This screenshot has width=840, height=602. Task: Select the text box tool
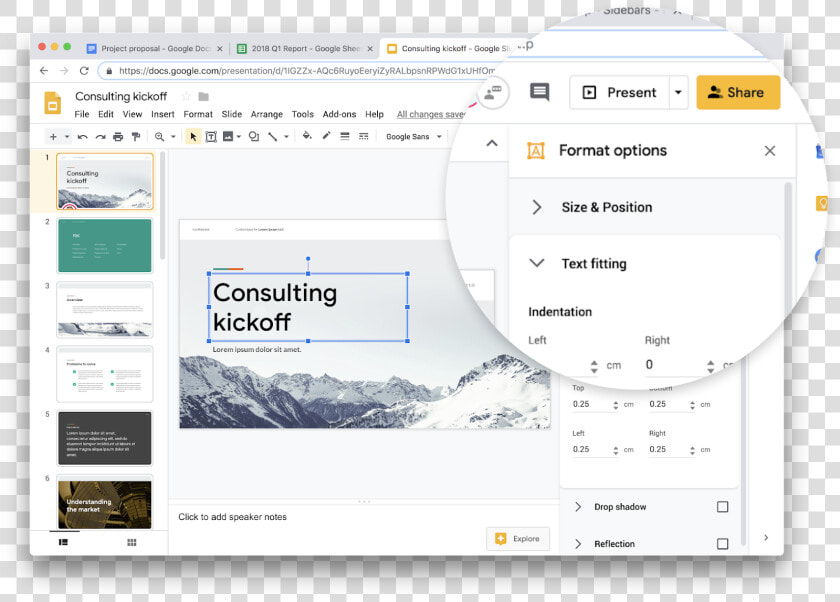click(211, 137)
